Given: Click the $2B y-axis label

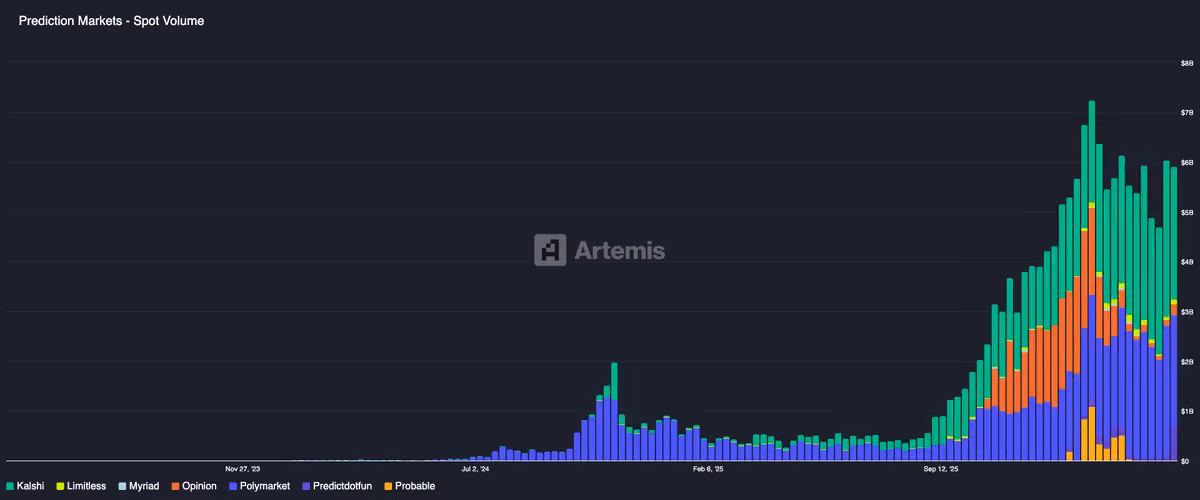Looking at the screenshot, I should [1187, 361].
